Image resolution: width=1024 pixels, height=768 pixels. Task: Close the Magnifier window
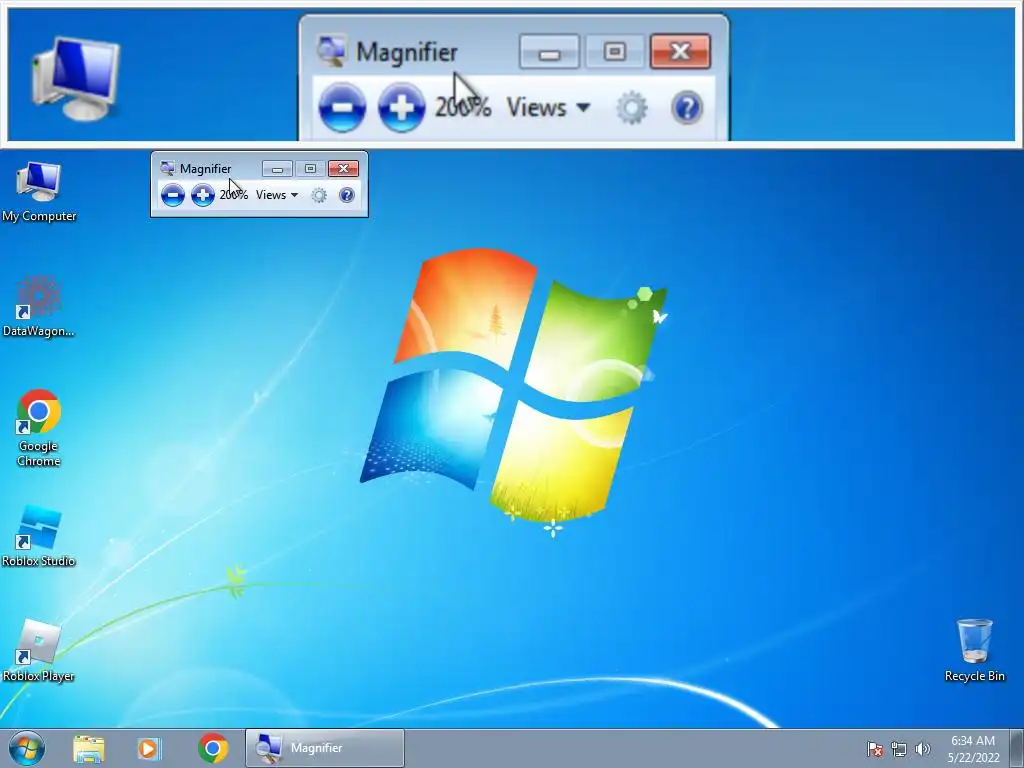click(344, 168)
